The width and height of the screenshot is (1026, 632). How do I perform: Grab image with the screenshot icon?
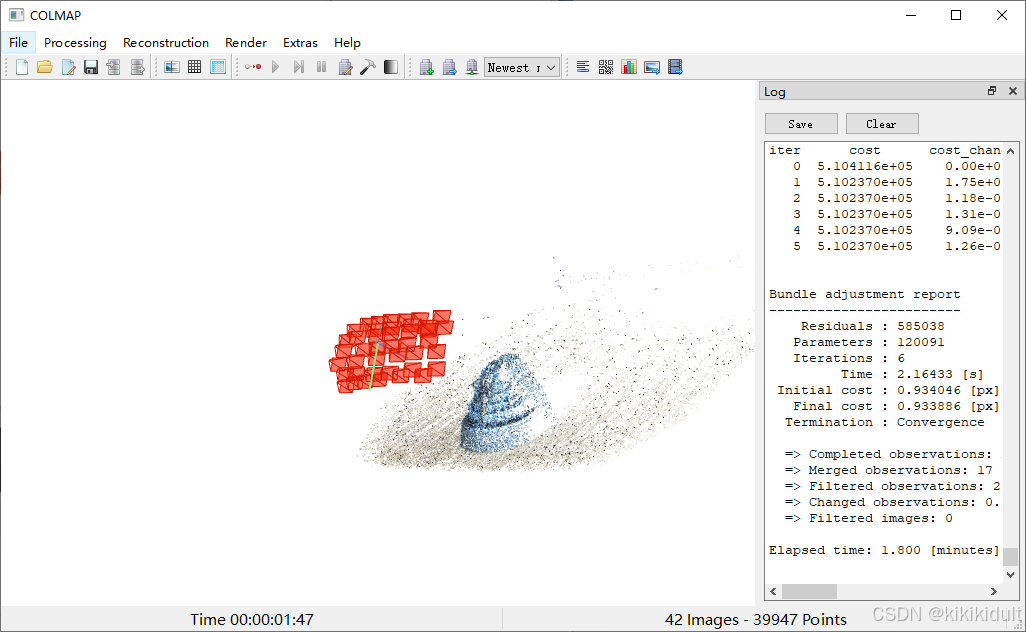coord(652,67)
